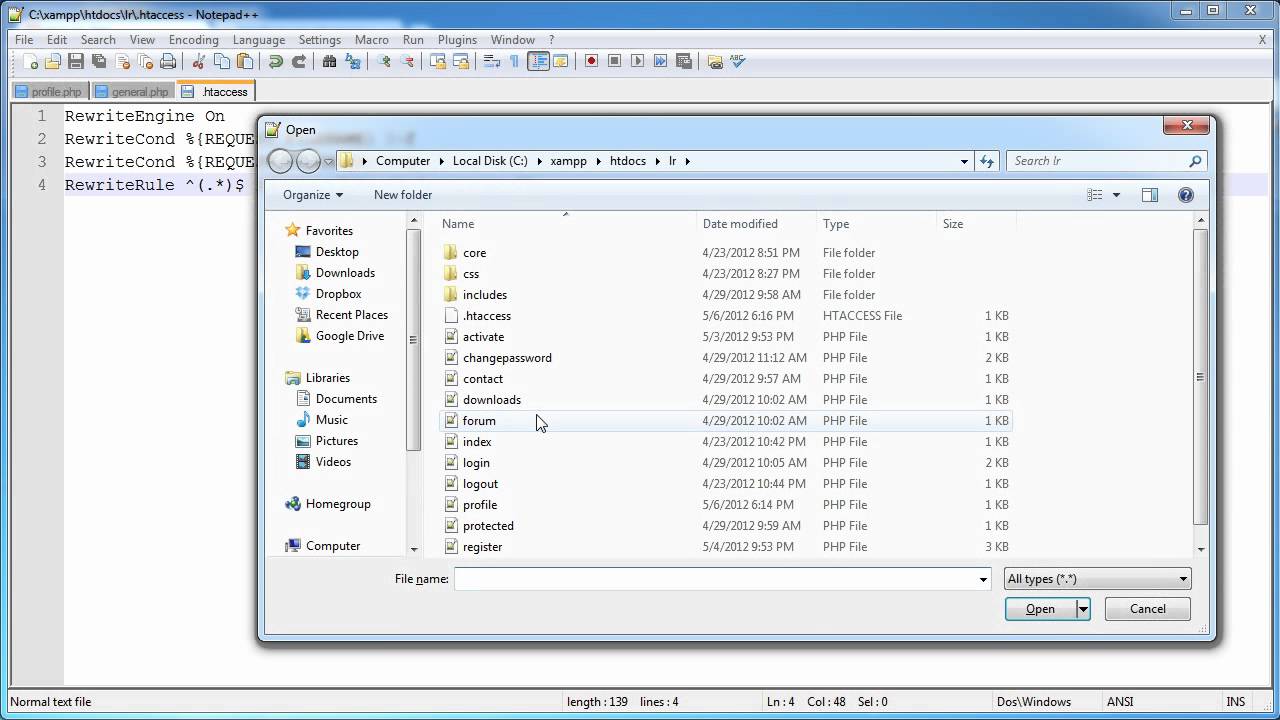Toggle Show all characters pilcrow icon
This screenshot has width=1280, height=720.
coord(515,61)
